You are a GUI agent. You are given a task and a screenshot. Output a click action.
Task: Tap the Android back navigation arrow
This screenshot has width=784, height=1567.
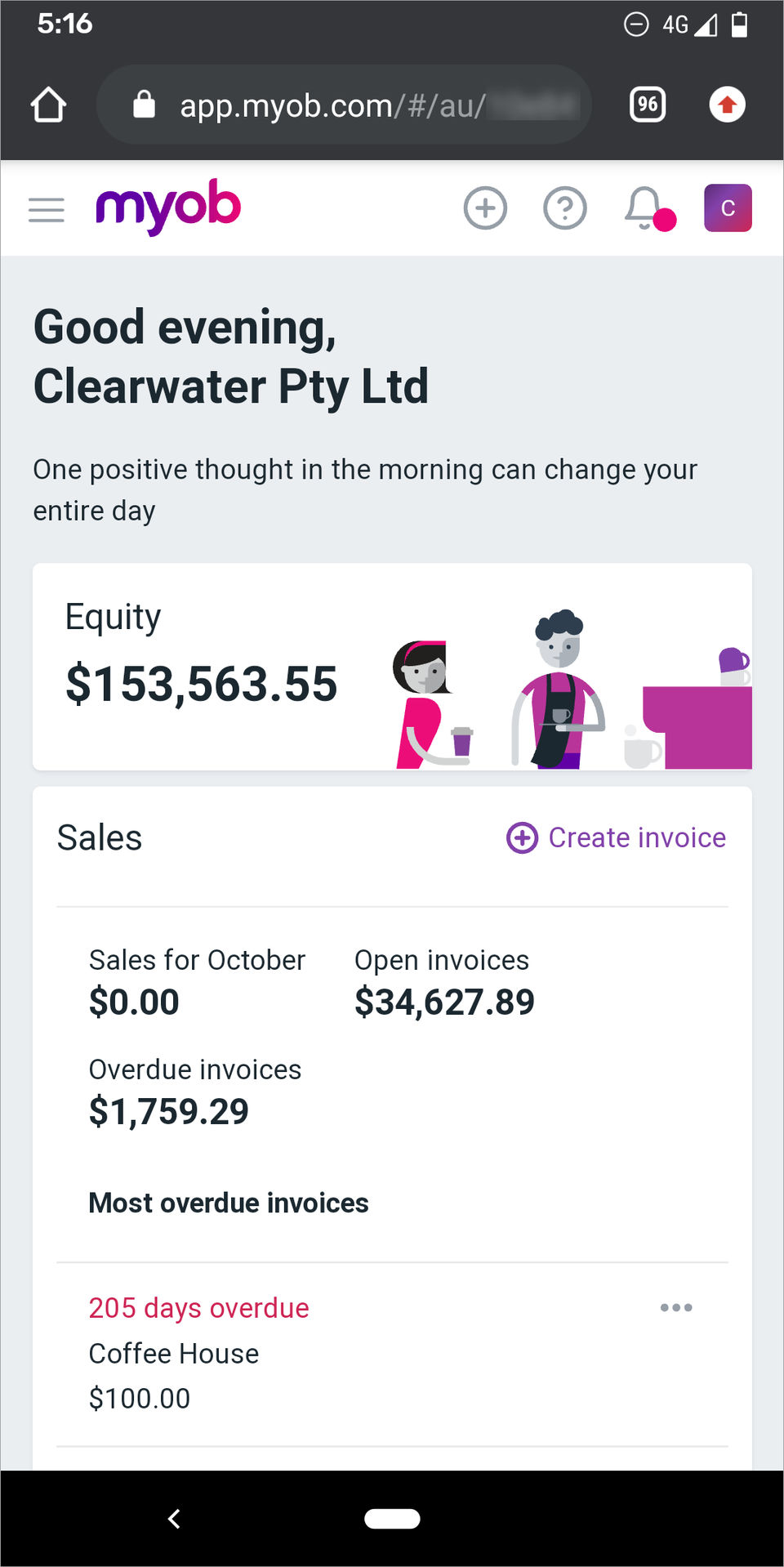(174, 1519)
